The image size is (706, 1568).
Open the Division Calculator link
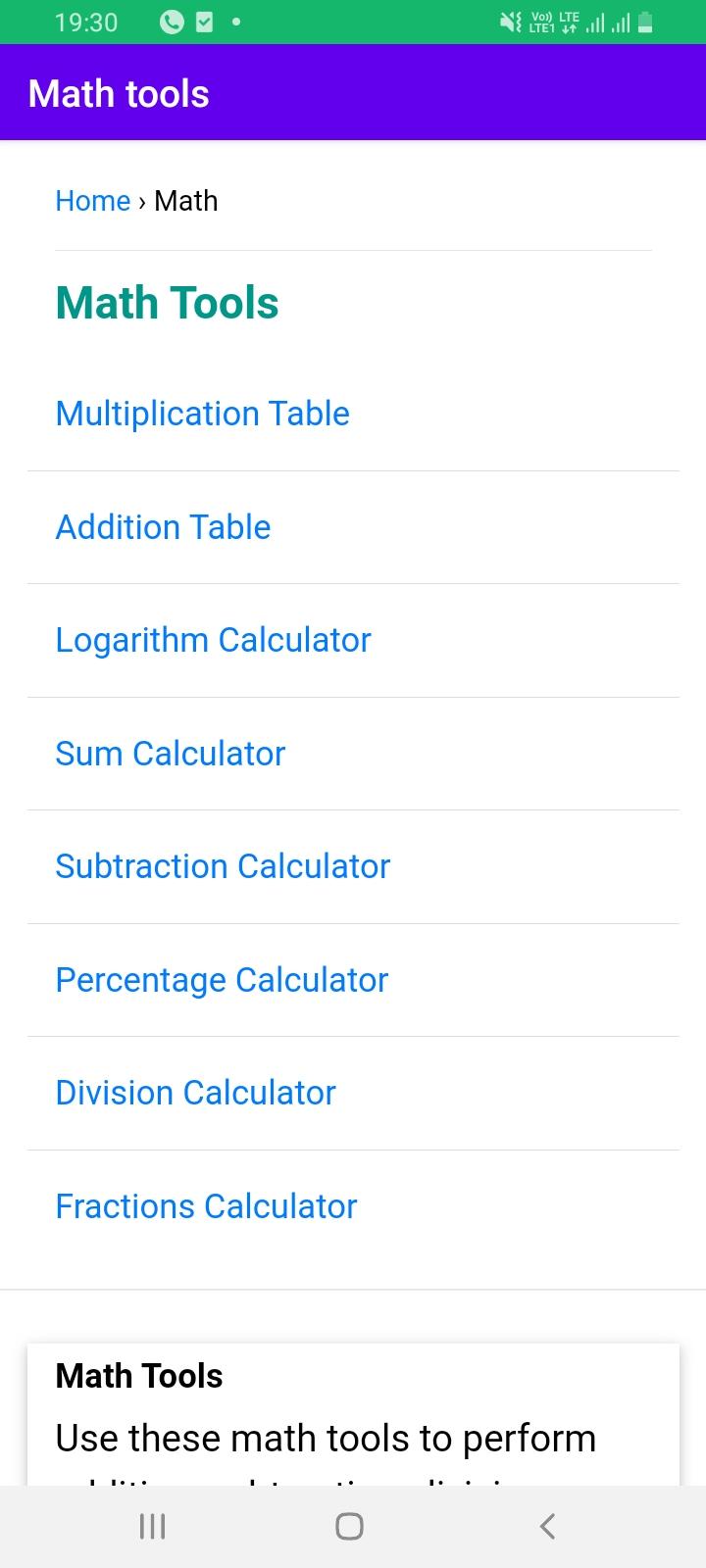coord(196,1093)
